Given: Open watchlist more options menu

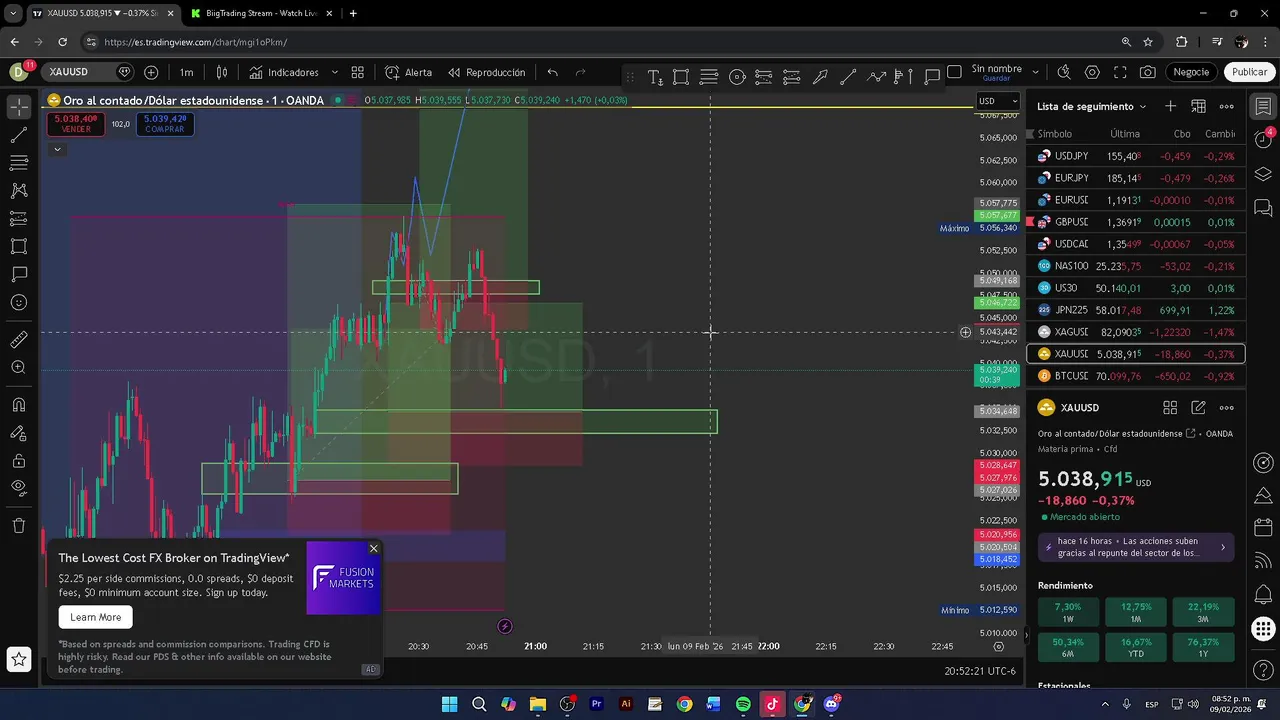Looking at the screenshot, I should tap(1227, 106).
